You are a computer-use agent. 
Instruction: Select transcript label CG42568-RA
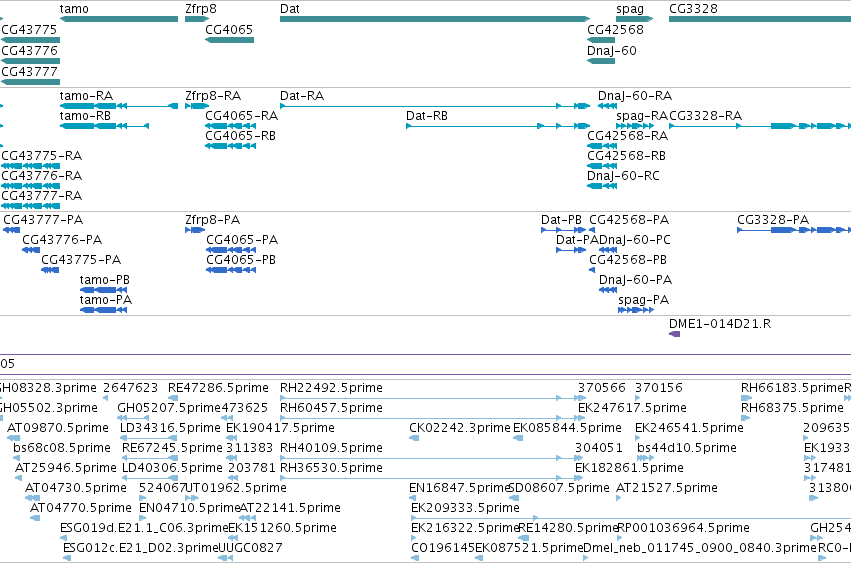pos(627,136)
